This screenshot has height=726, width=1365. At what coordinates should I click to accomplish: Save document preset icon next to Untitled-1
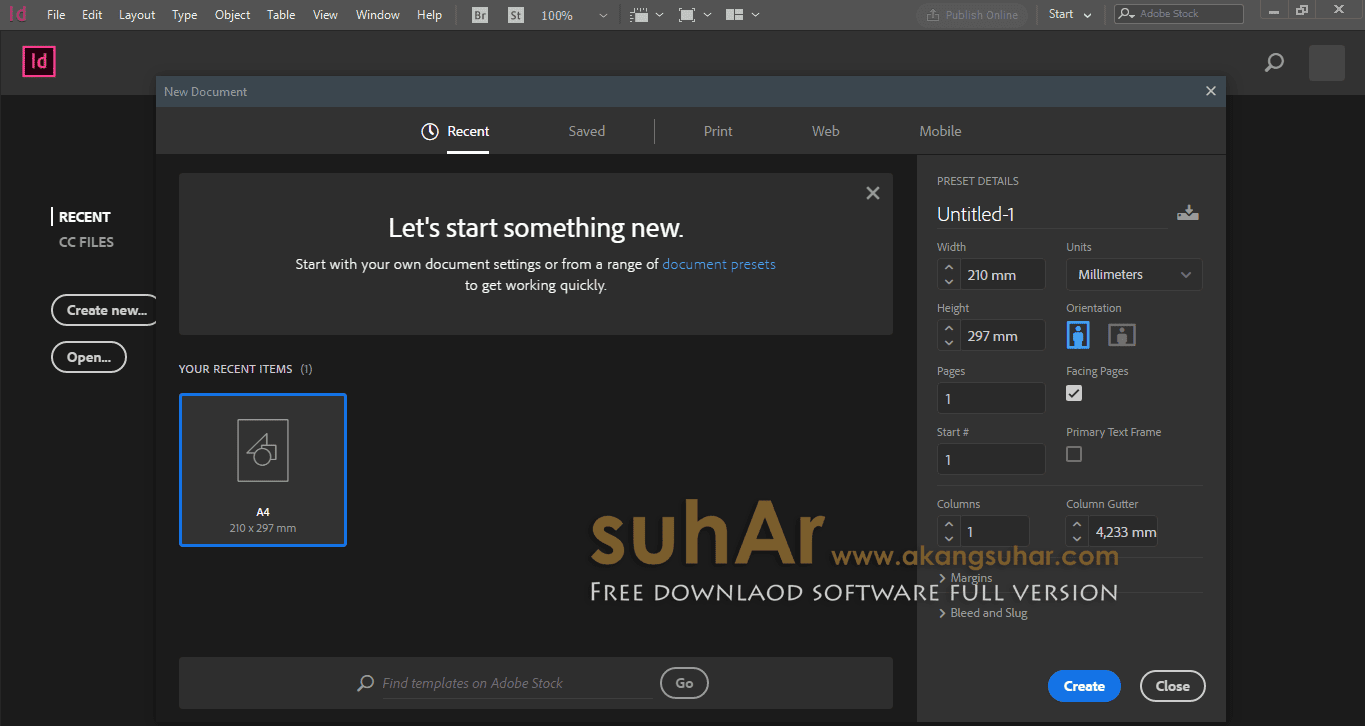[1188, 213]
